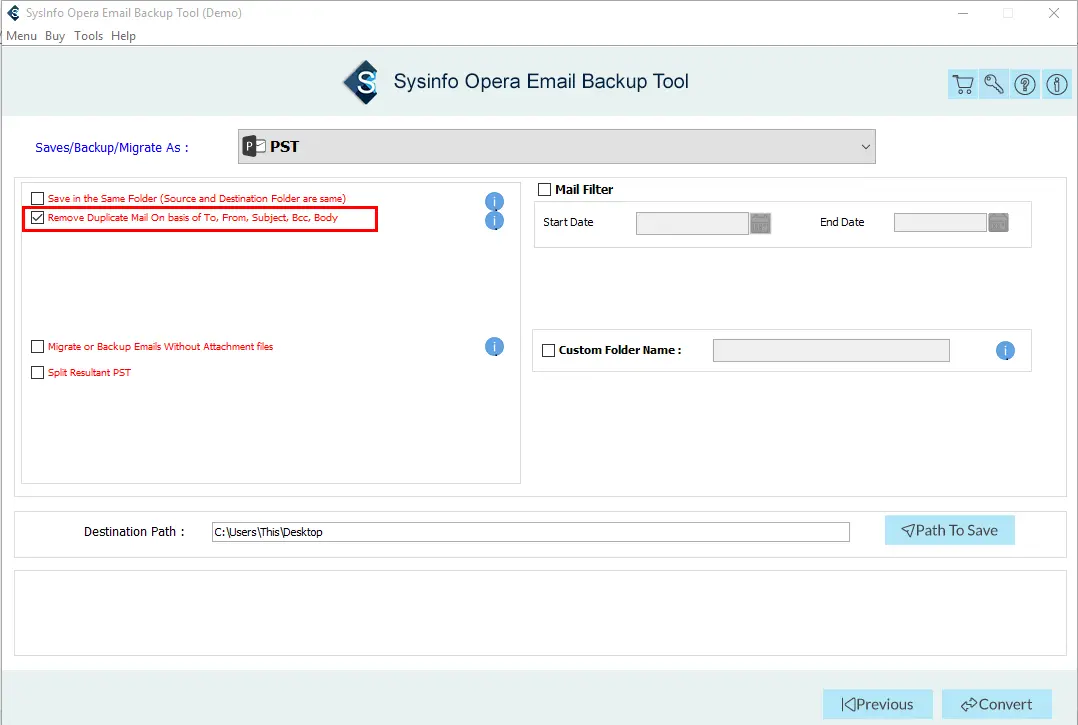This screenshot has width=1078, height=725.
Task: Open the End Date calendar picker
Action: (998, 223)
